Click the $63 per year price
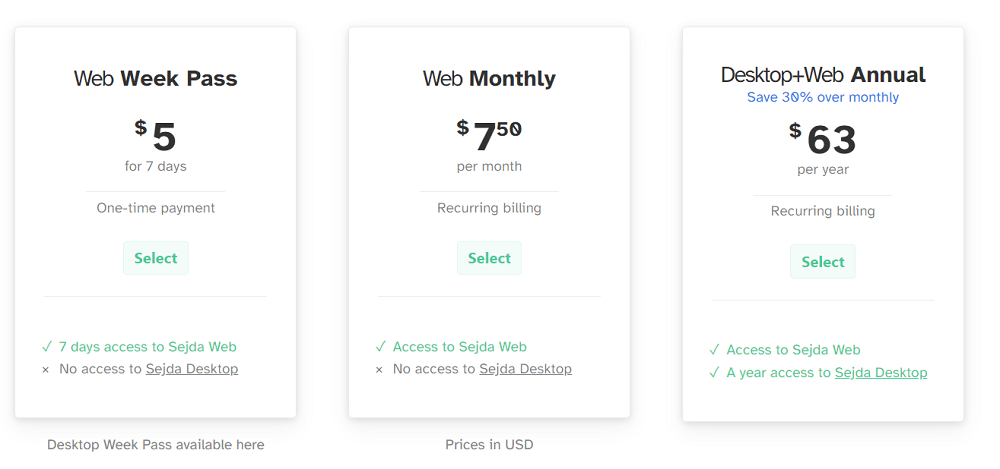This screenshot has width=1000, height=469. 823,139
